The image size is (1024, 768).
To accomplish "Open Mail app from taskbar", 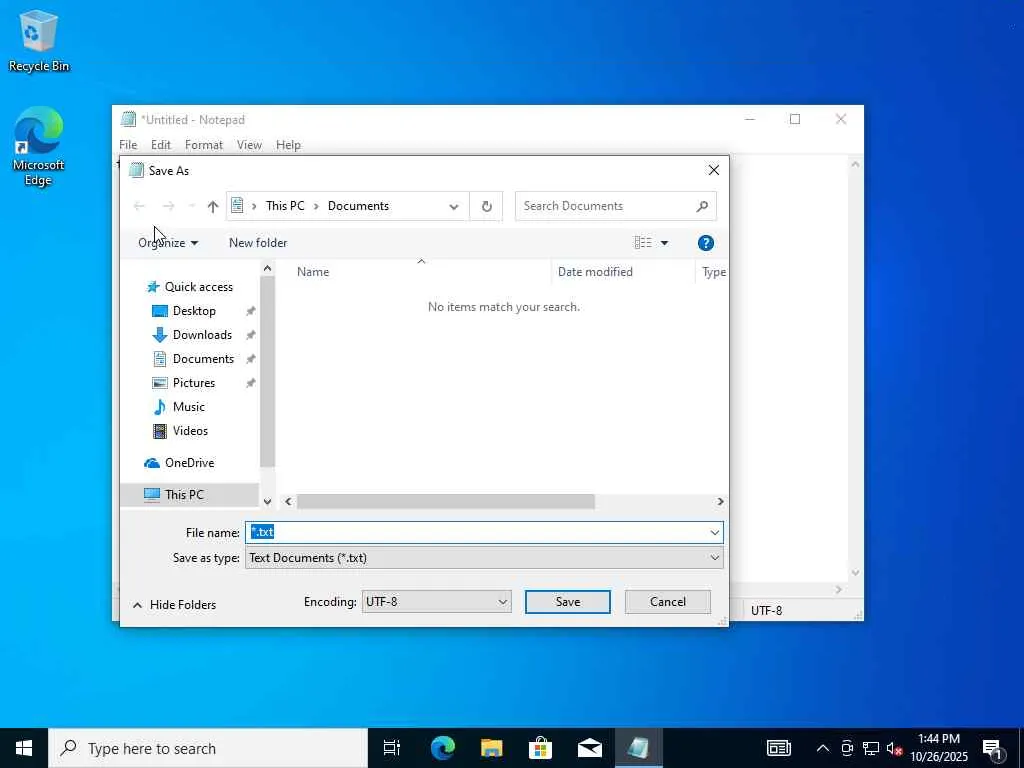I will [x=589, y=748].
